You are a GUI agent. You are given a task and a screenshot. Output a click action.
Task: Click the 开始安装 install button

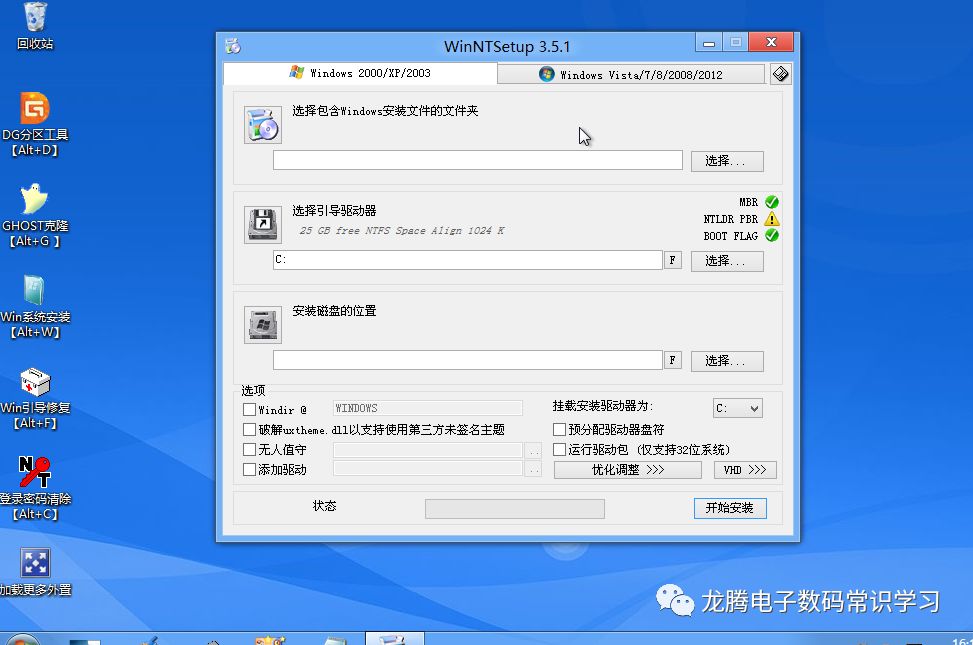point(730,508)
